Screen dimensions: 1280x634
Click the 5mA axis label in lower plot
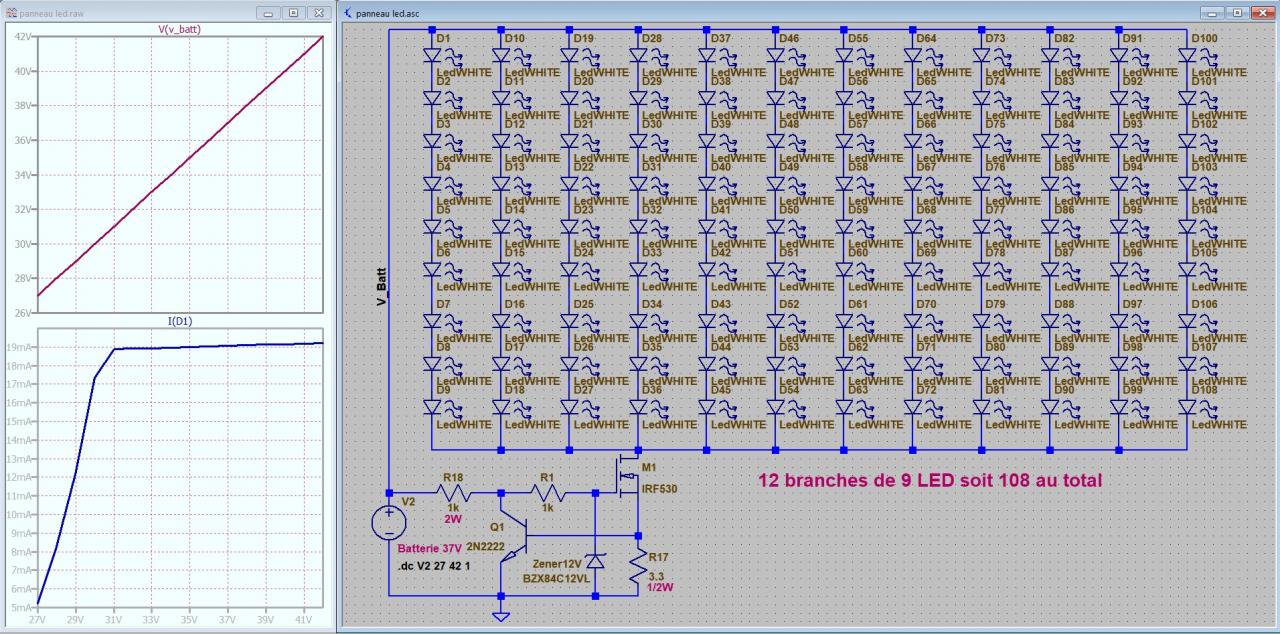(x=24, y=607)
